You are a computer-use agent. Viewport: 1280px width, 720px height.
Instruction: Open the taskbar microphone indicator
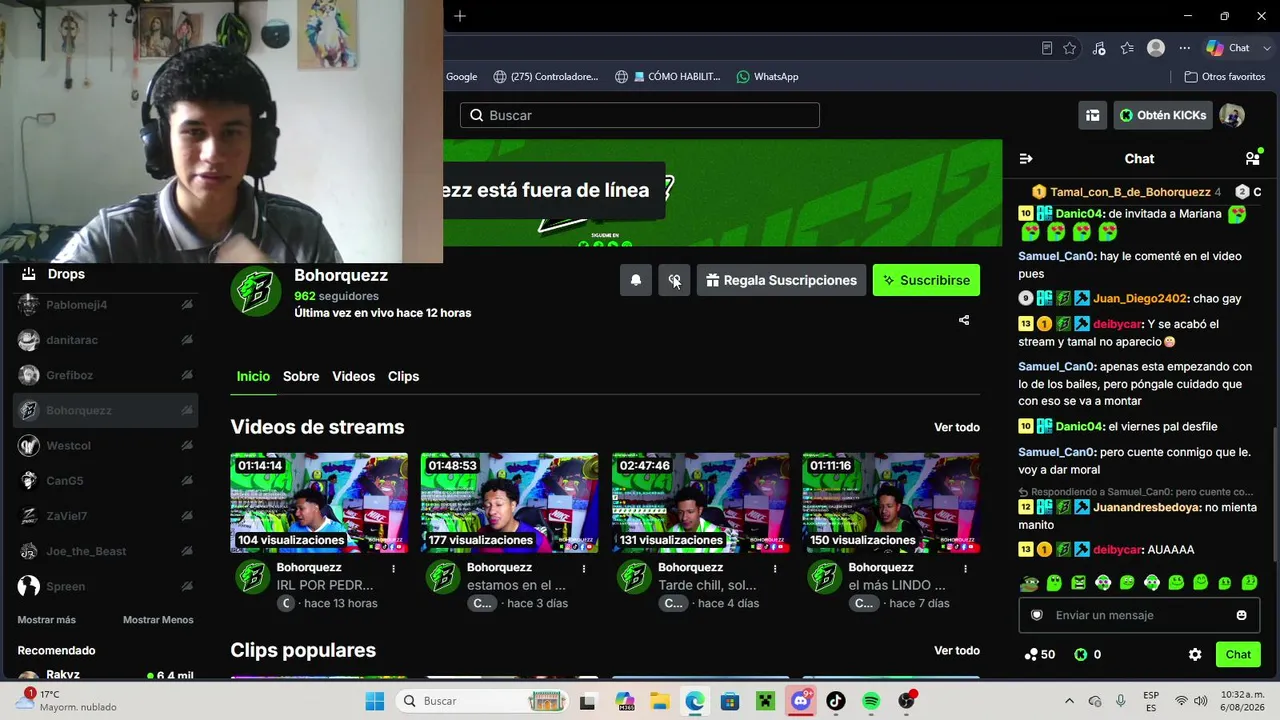click(x=1121, y=701)
